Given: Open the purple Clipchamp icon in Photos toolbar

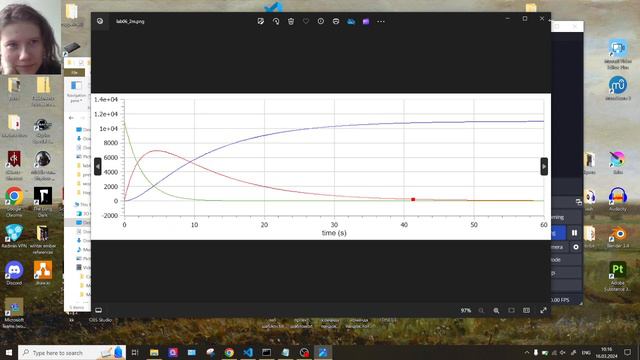Looking at the screenshot, I should tap(366, 21).
